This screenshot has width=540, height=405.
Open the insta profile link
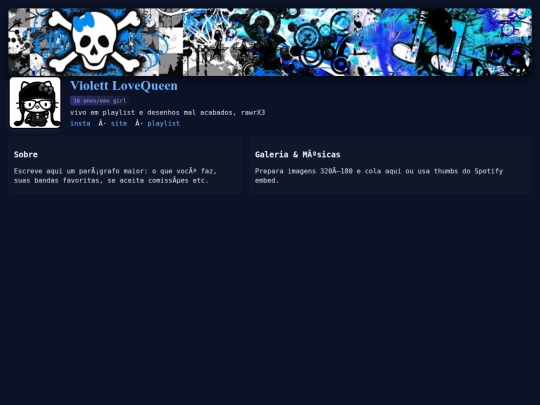[x=80, y=123]
